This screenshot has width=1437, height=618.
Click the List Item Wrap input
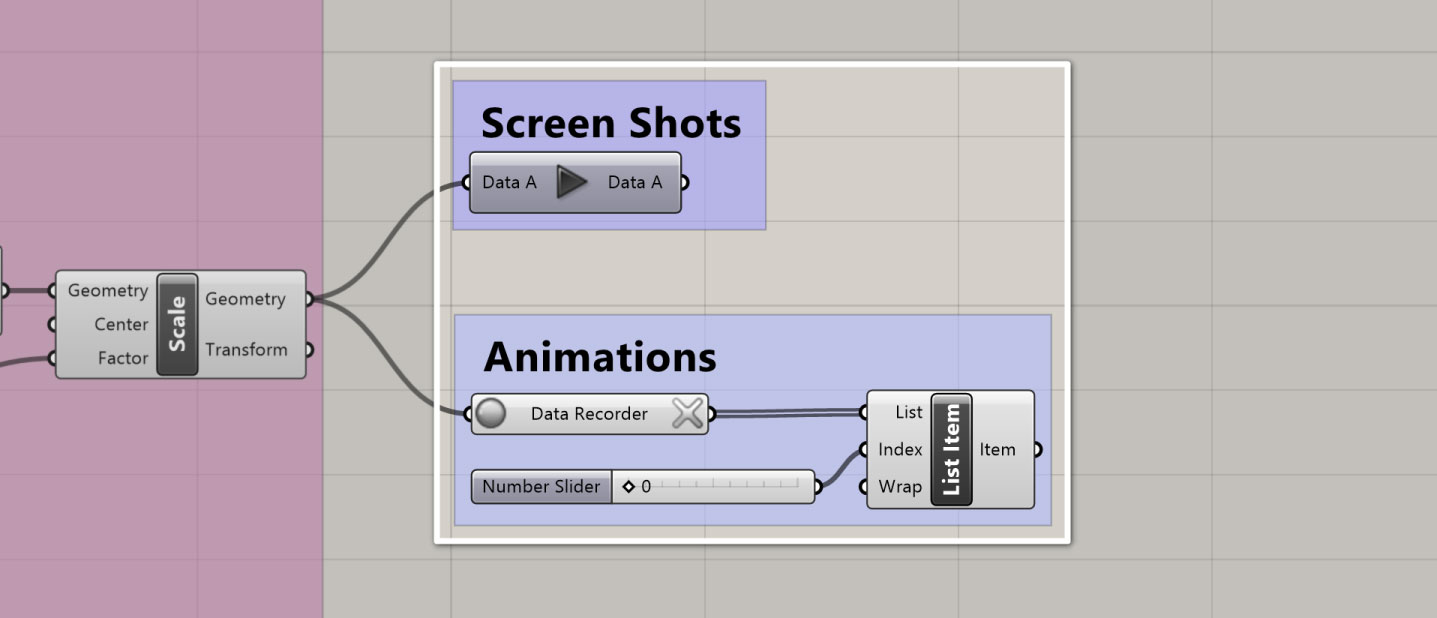click(x=900, y=487)
